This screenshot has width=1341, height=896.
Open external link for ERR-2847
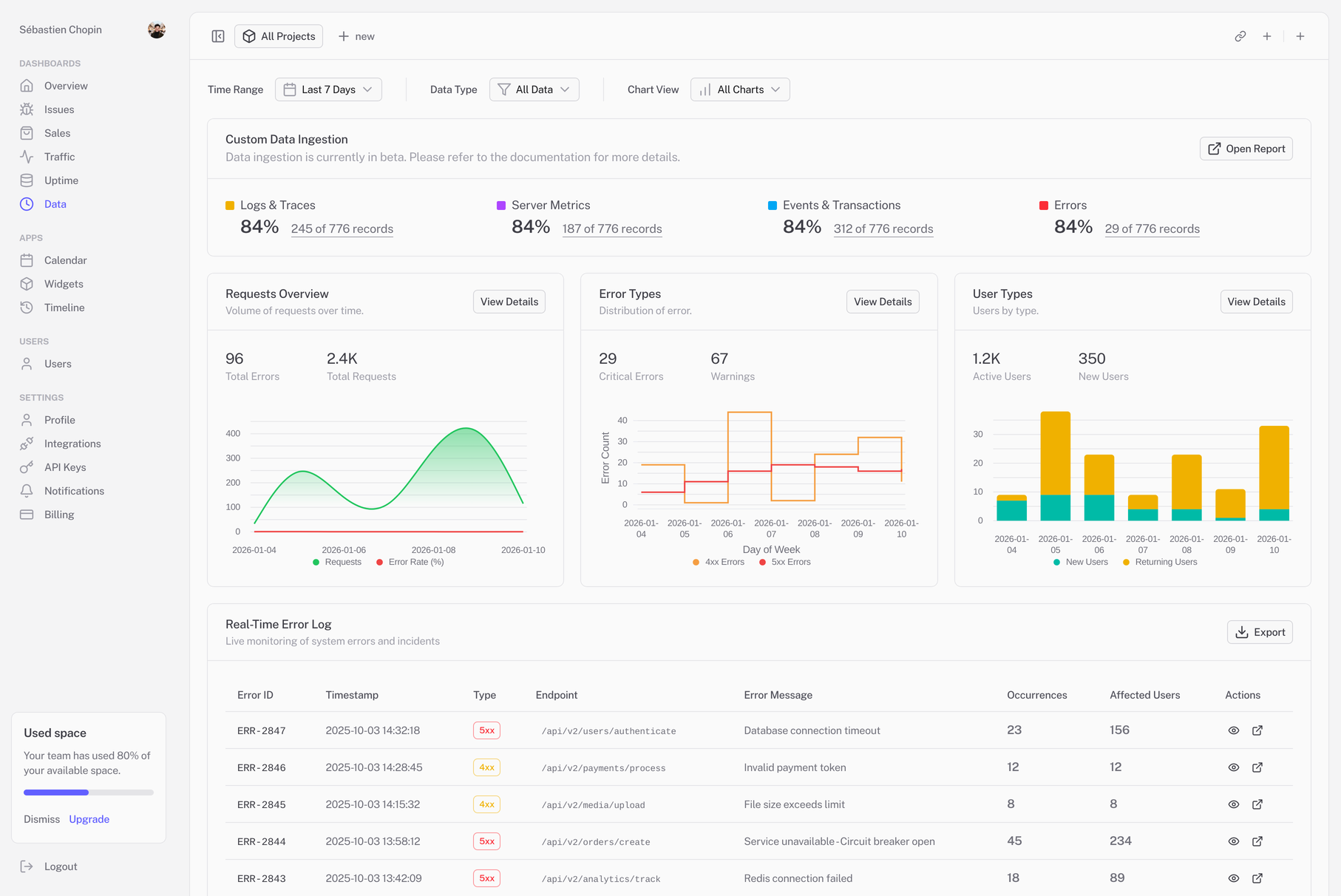(1257, 730)
